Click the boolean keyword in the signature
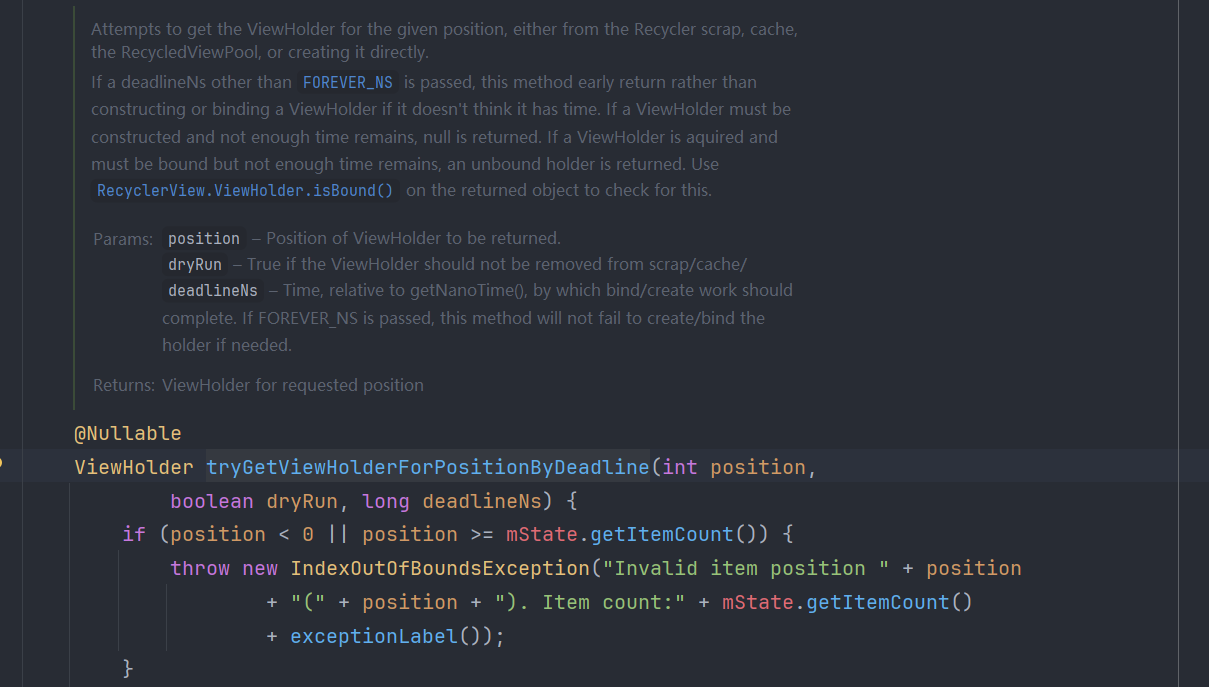This screenshot has height=687, width=1209. click(x=212, y=501)
